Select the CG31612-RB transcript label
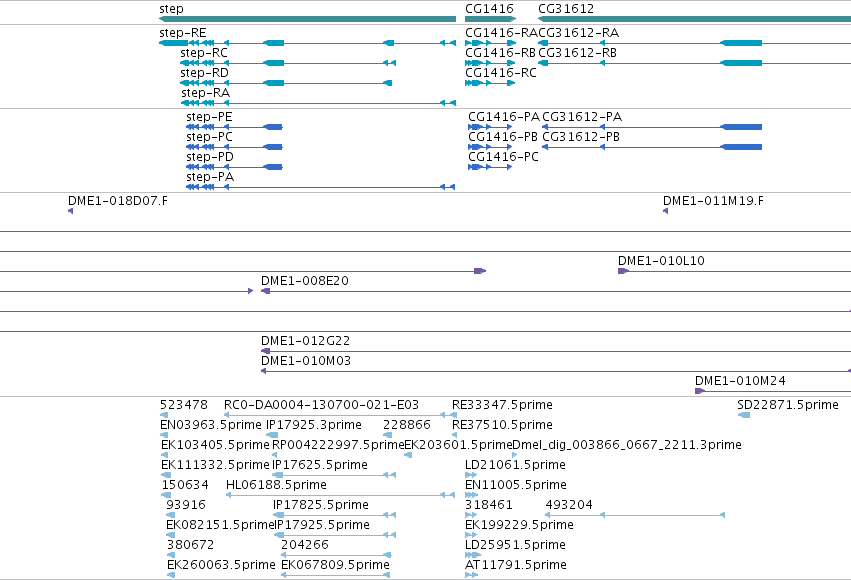 577,53
